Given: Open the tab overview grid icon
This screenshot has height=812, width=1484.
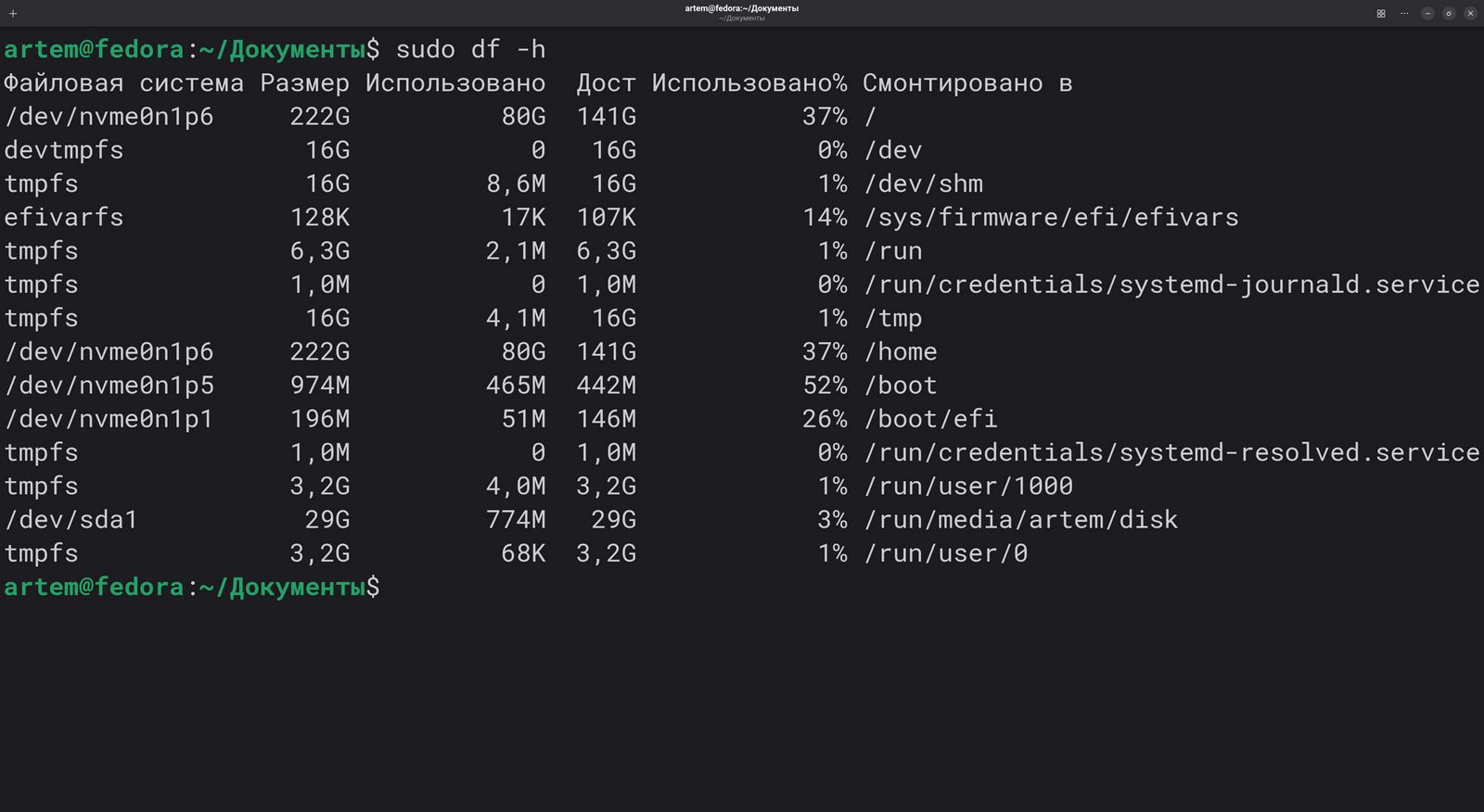Looking at the screenshot, I should [1381, 14].
